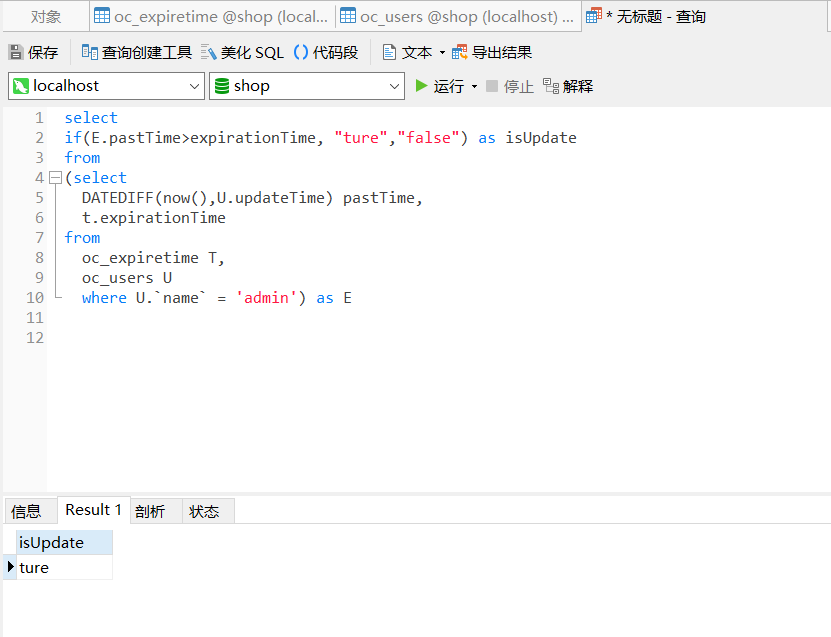Viewport: 831px width, 637px height.
Task: Switch to the 状态 status tab
Action: pos(204,510)
